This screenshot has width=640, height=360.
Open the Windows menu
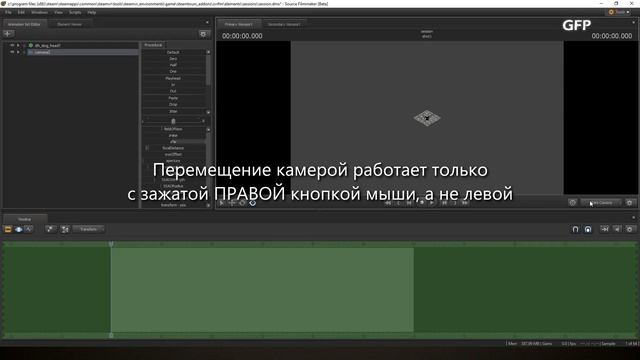pos(40,12)
